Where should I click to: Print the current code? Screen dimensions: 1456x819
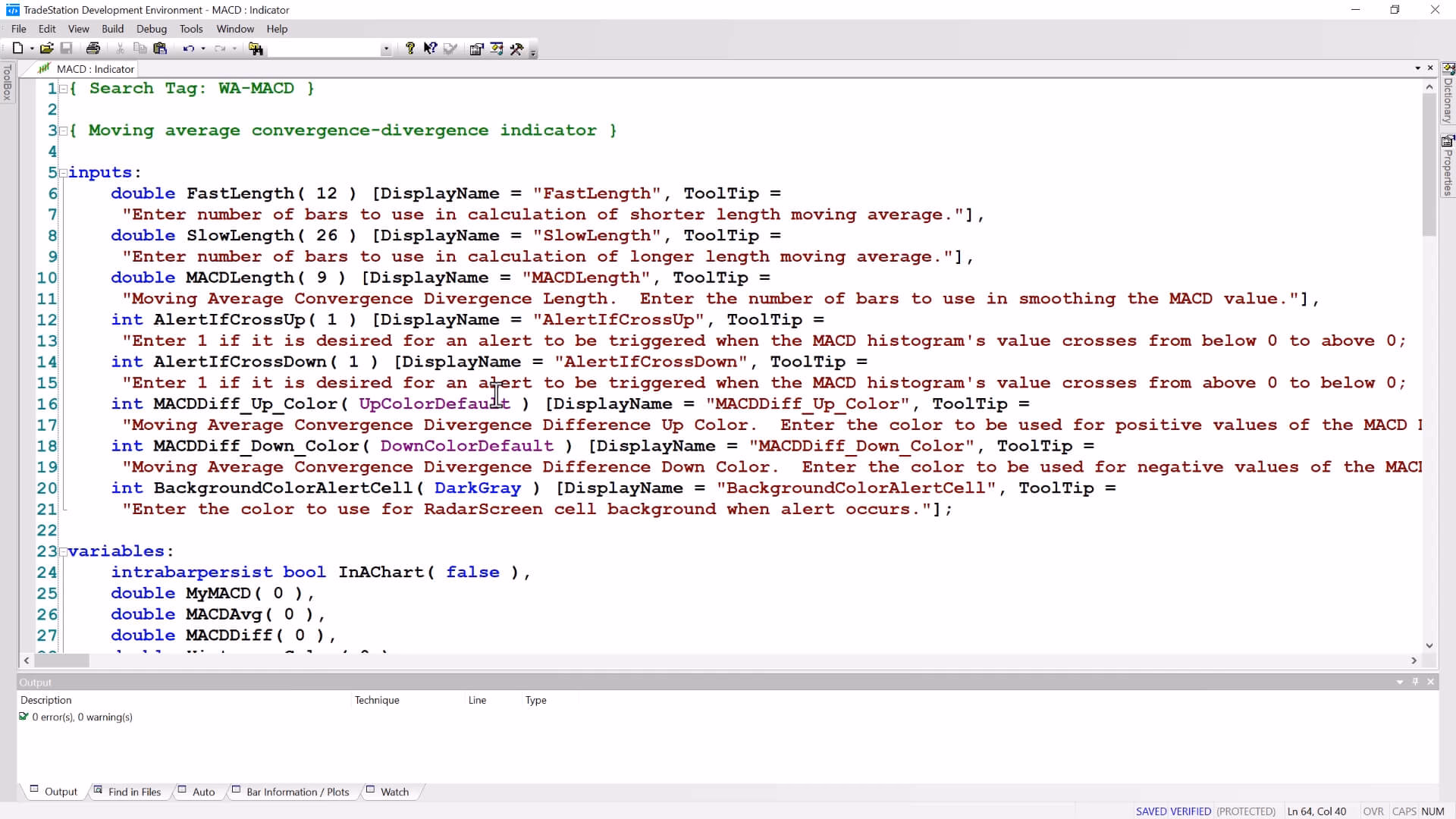pos(93,48)
